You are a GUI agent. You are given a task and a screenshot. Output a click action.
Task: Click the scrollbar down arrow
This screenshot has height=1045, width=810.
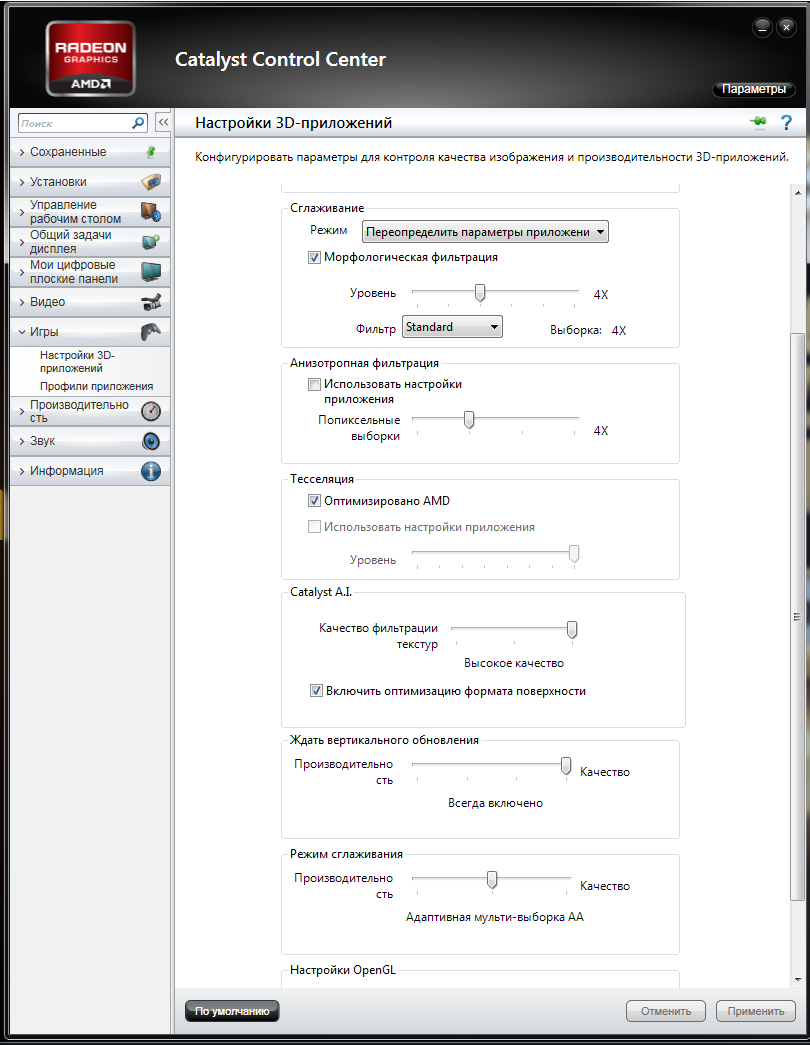click(x=798, y=980)
